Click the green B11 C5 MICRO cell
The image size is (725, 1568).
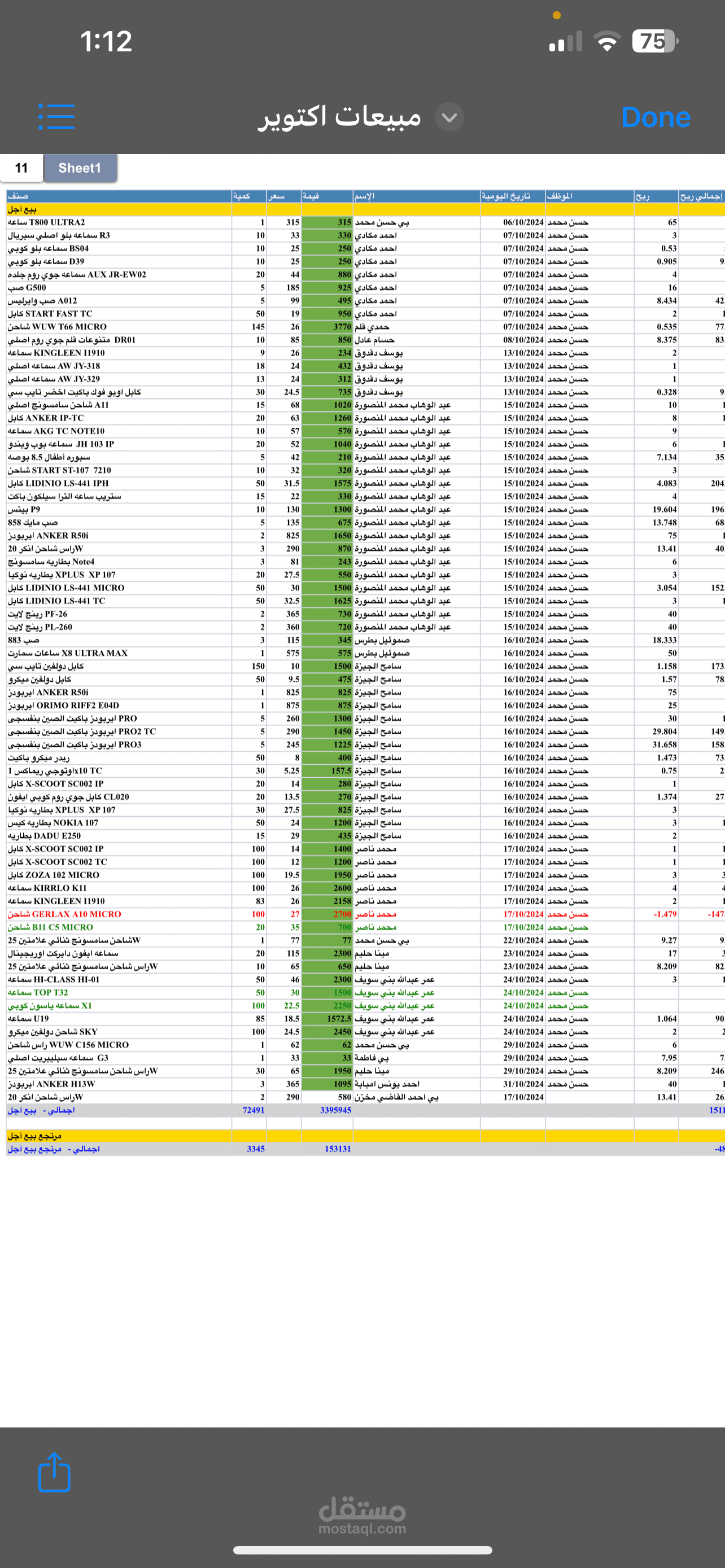[119, 928]
